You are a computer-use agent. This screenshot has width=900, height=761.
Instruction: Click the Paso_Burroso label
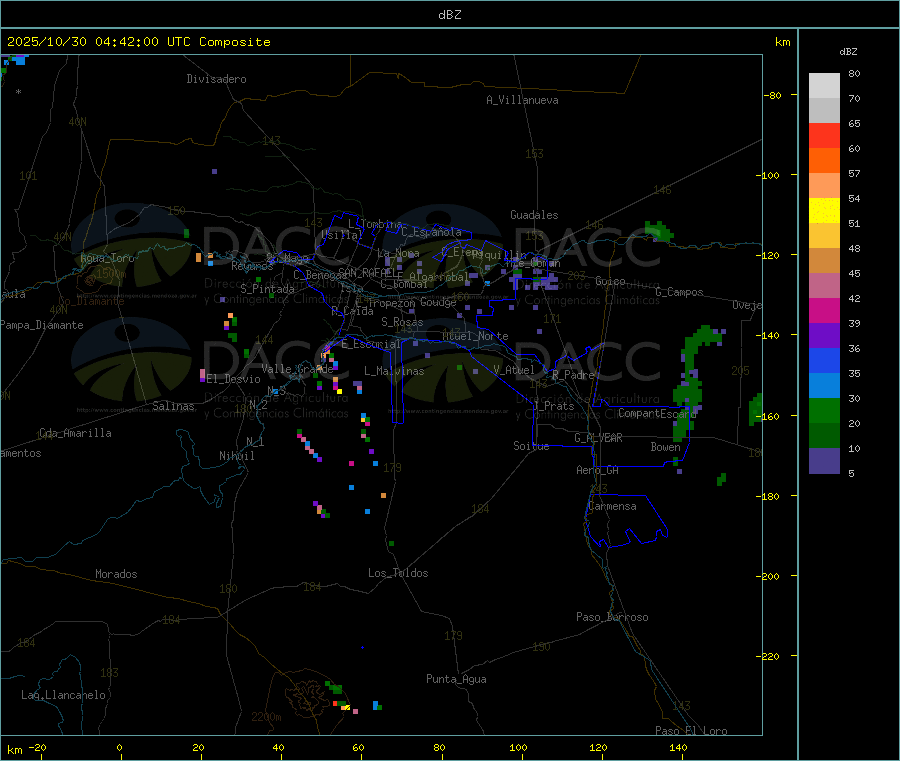click(612, 617)
